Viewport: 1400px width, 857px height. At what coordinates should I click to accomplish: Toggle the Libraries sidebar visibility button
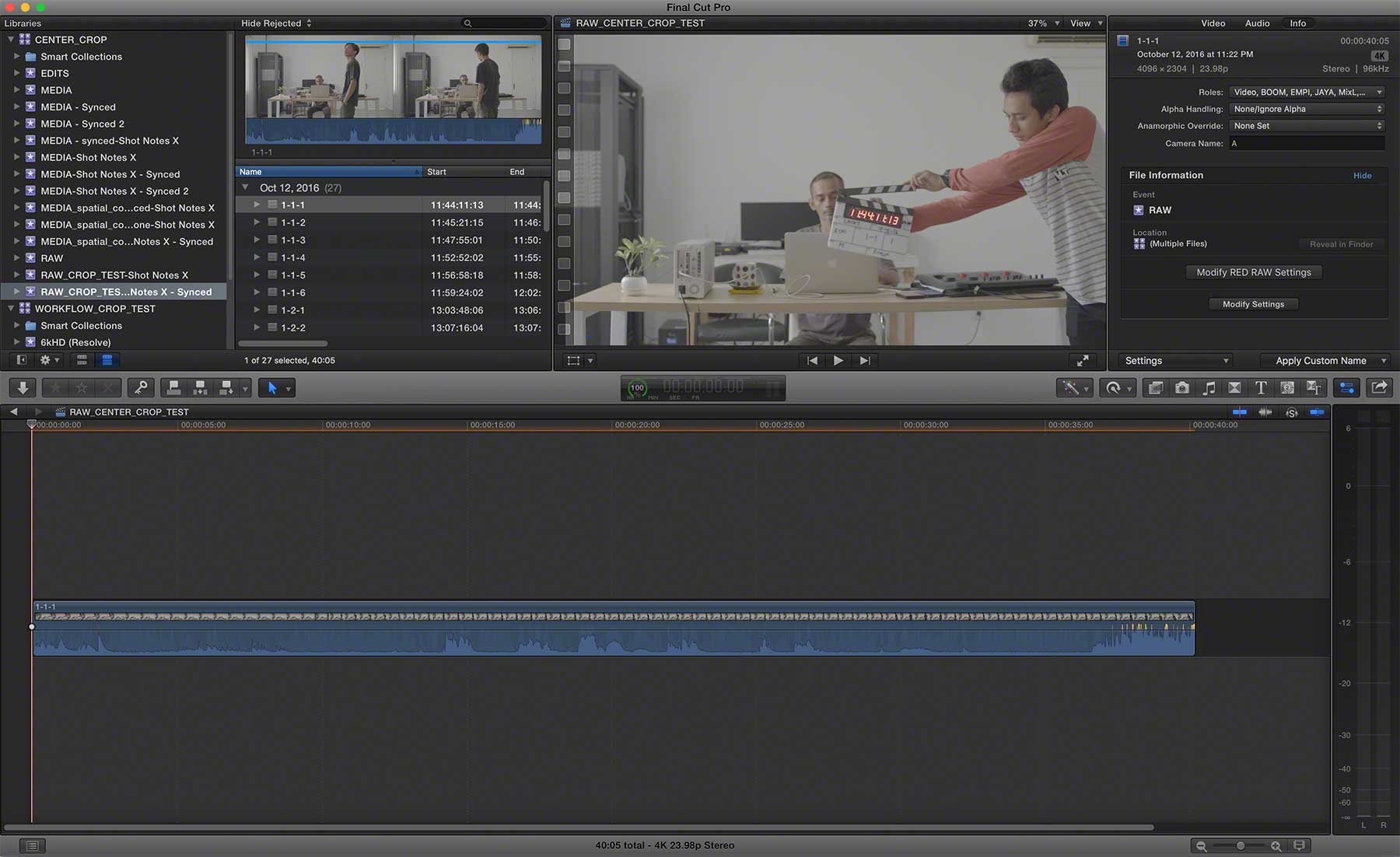tap(21, 360)
